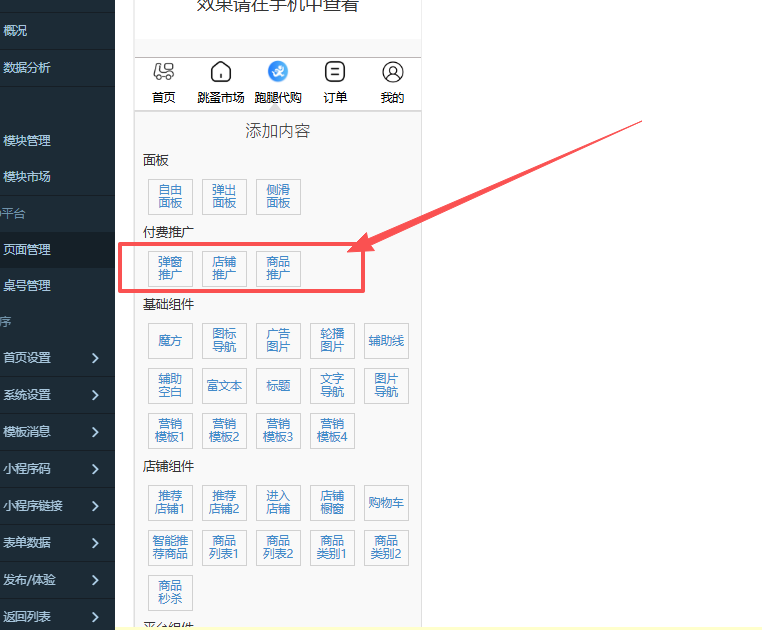Tap the 订单 list icon
762x630 pixels.
335,72
